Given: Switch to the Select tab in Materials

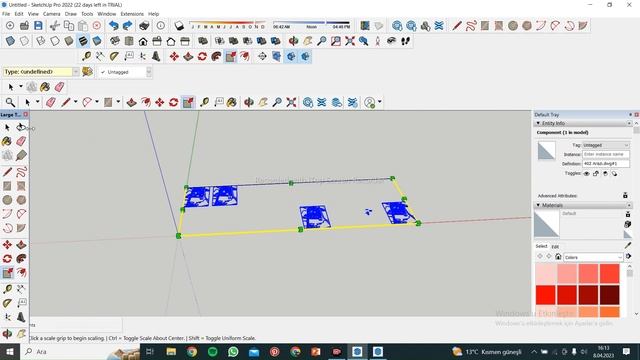Looking at the screenshot, I should point(541,246).
